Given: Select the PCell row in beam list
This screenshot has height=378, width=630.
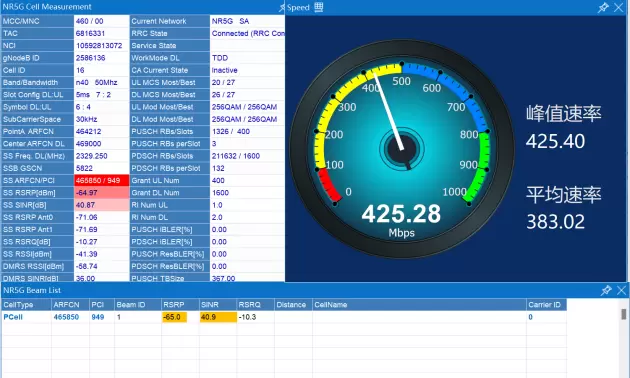Looking at the screenshot, I should pyautogui.click(x=284, y=317).
